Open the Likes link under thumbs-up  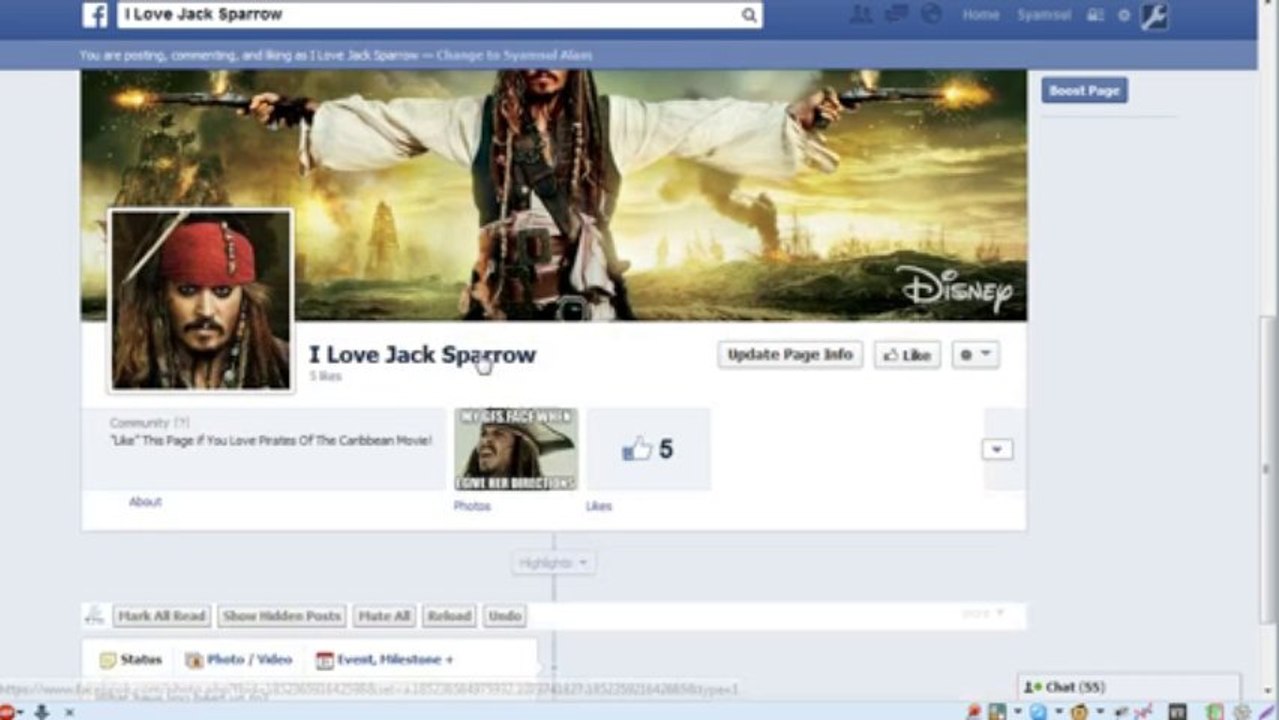598,506
